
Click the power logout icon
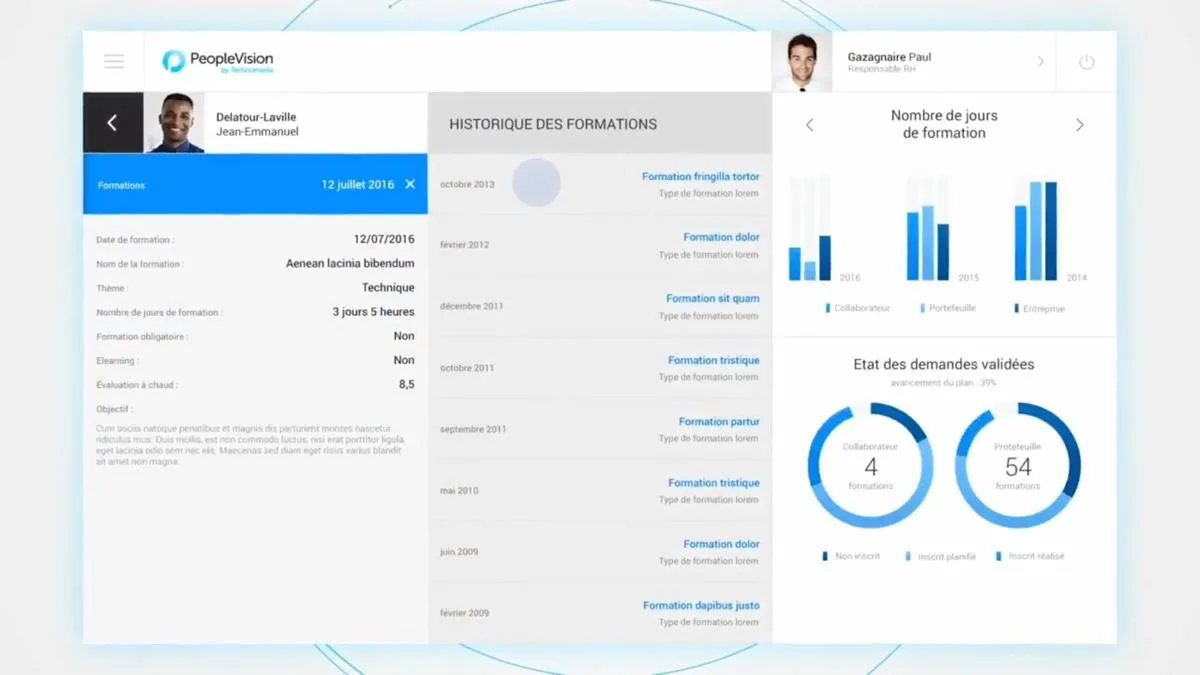pos(1086,62)
